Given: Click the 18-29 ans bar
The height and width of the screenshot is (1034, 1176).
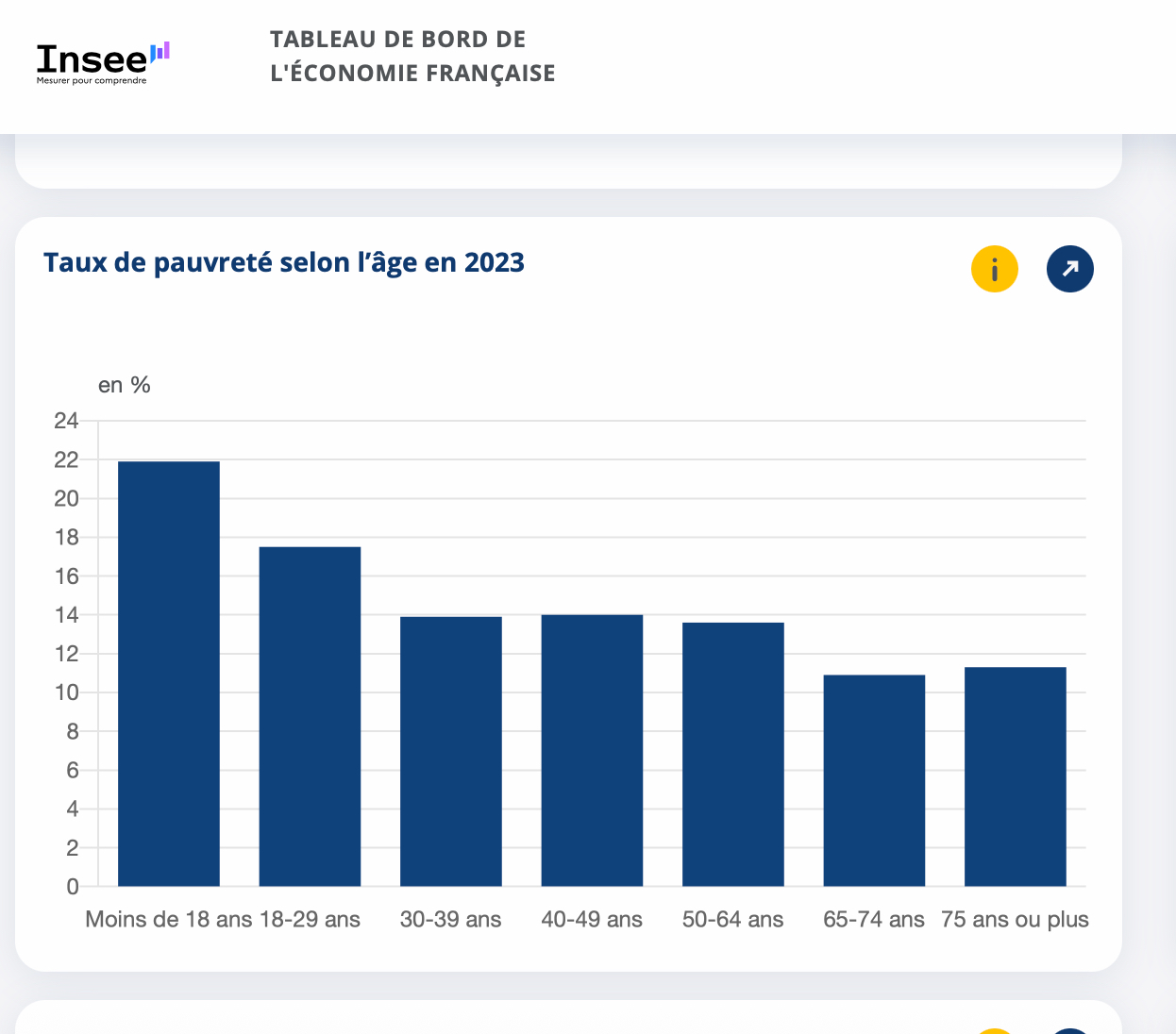Looking at the screenshot, I should tap(310, 716).
